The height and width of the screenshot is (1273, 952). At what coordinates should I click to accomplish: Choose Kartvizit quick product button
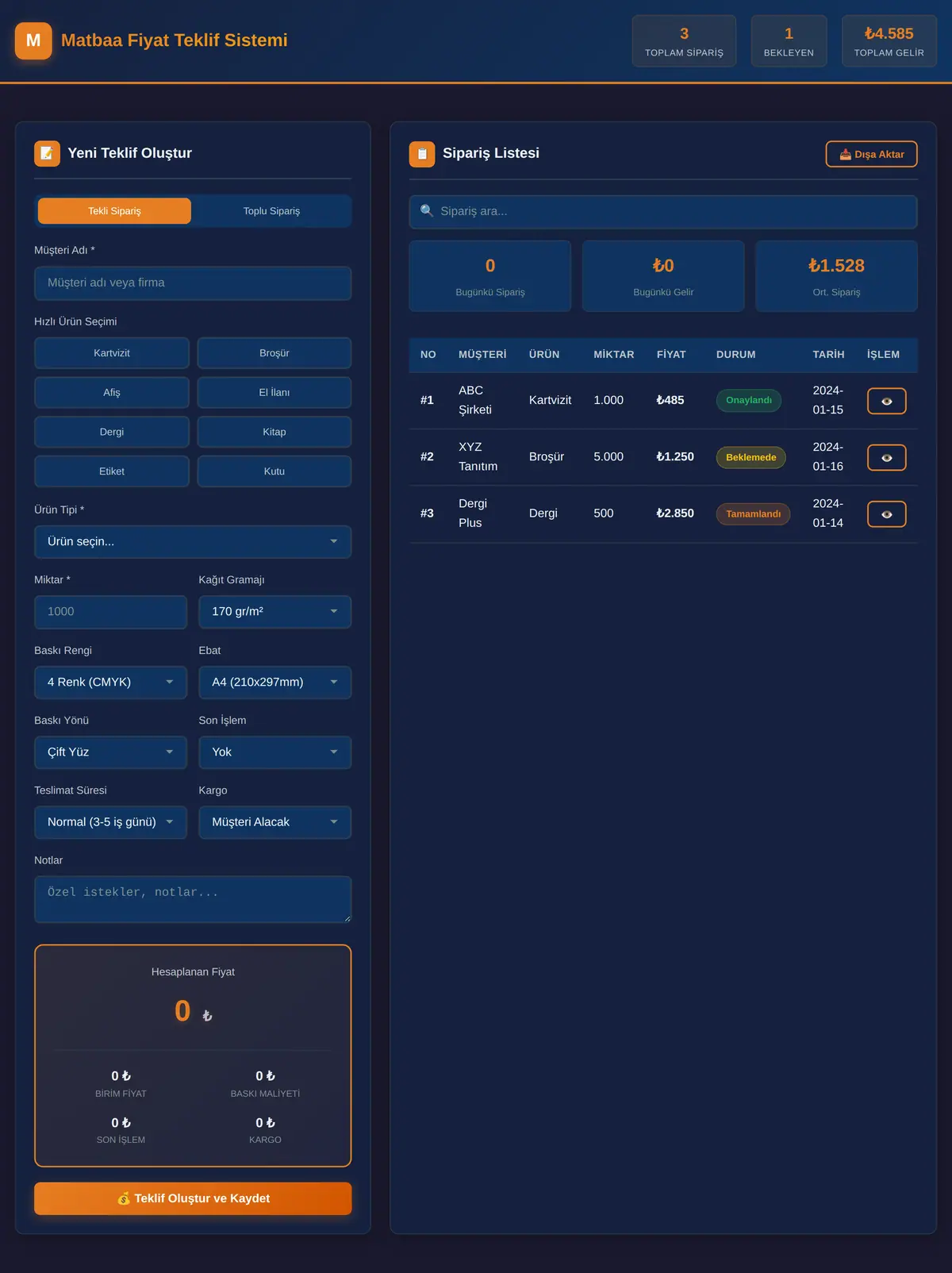(x=112, y=353)
